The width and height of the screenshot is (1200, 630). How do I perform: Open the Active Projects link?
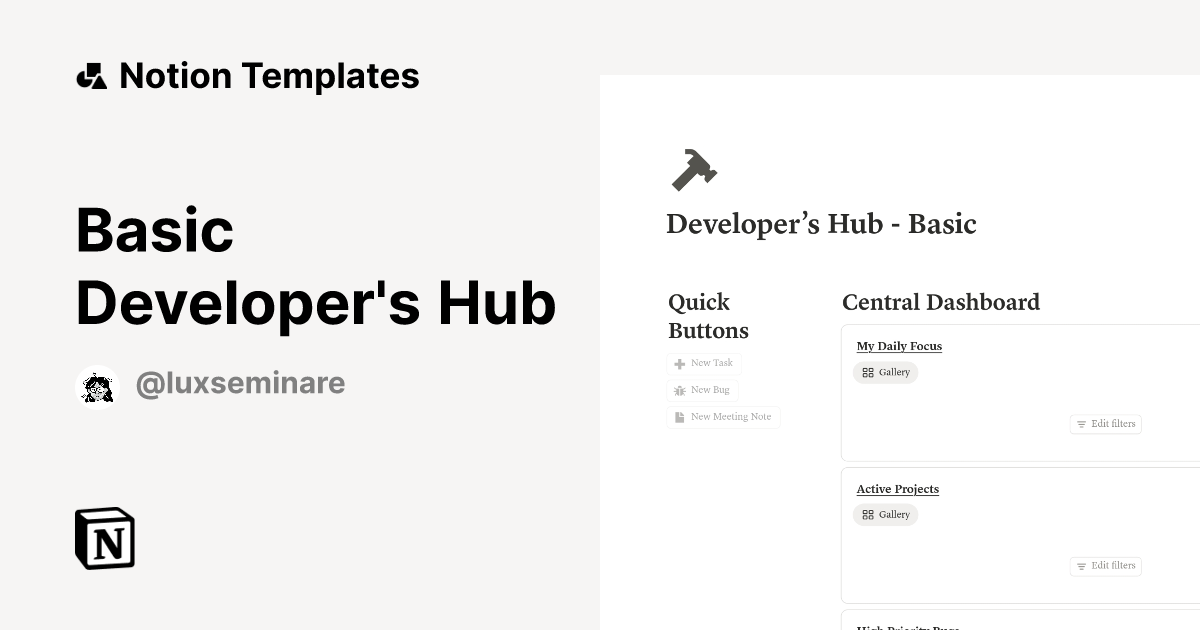(897, 489)
